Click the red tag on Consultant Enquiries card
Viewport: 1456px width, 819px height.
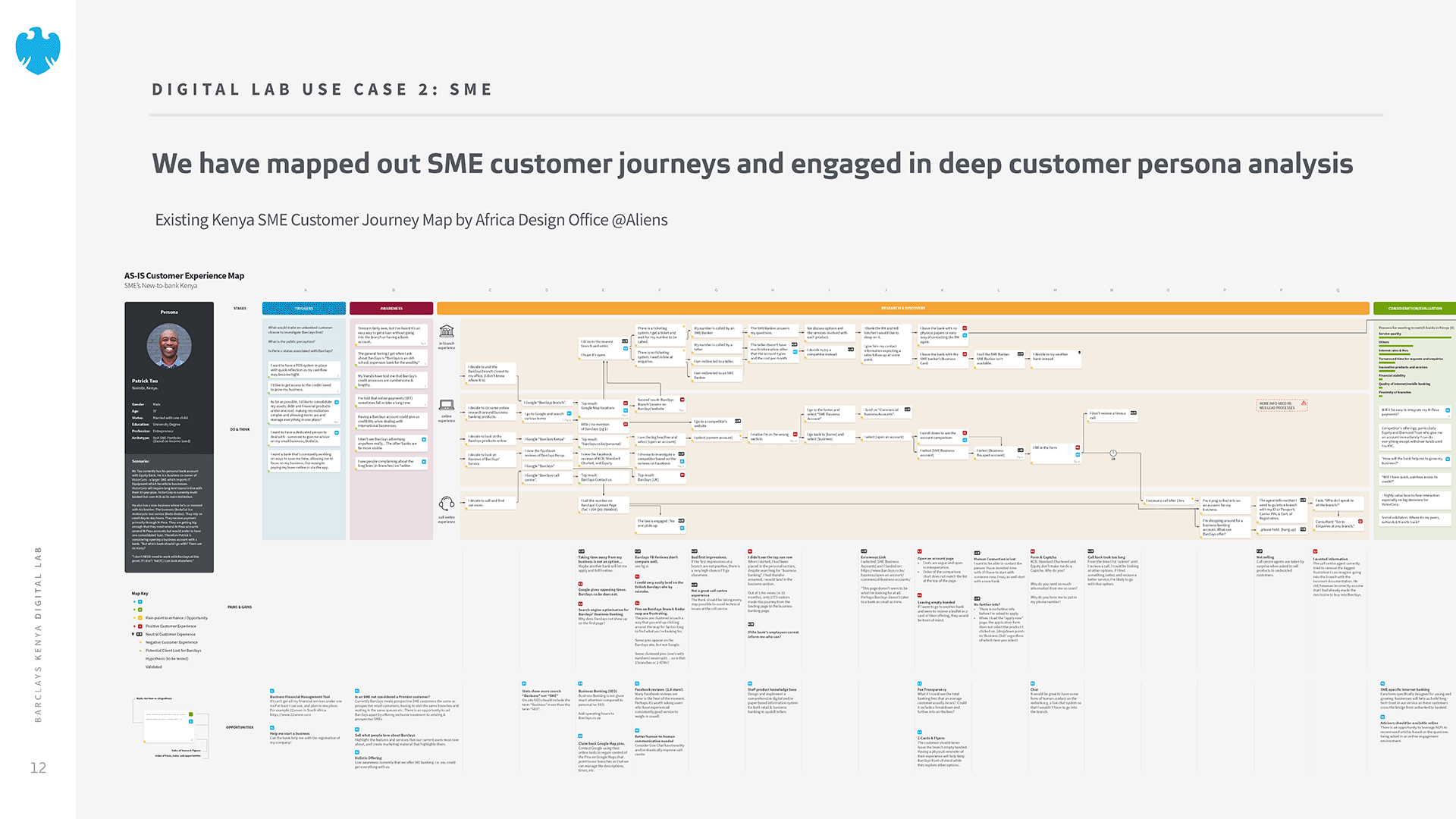point(1359,520)
